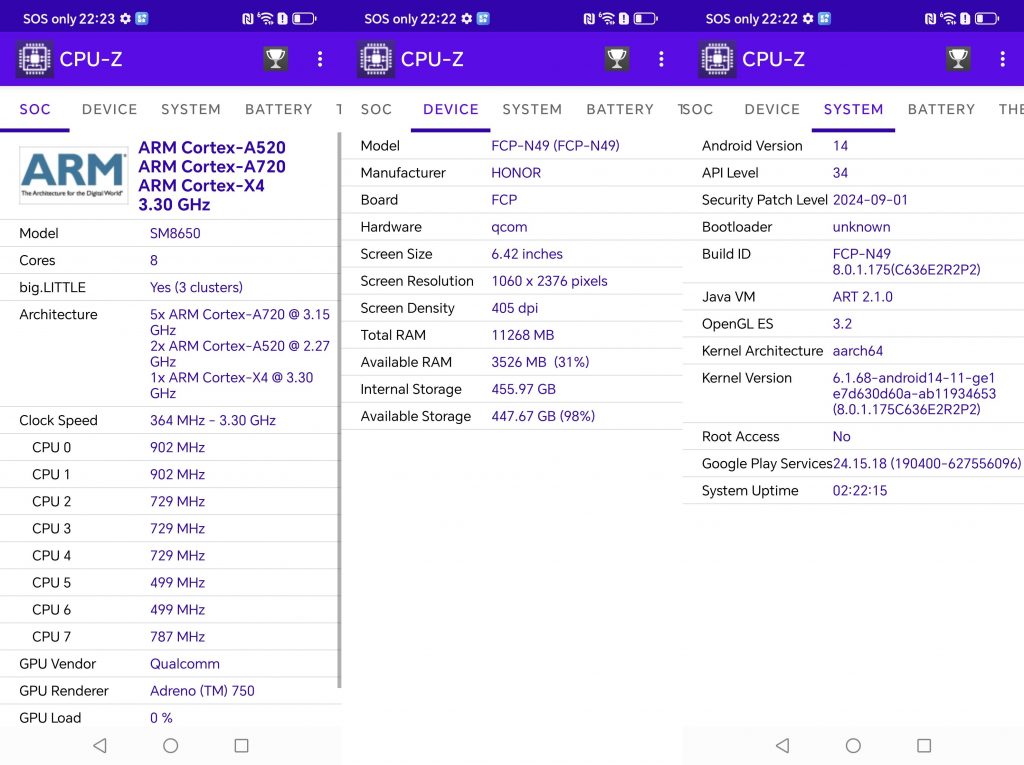Tap the GPU Renderer 'Adreno (TM) 750'

[202, 691]
